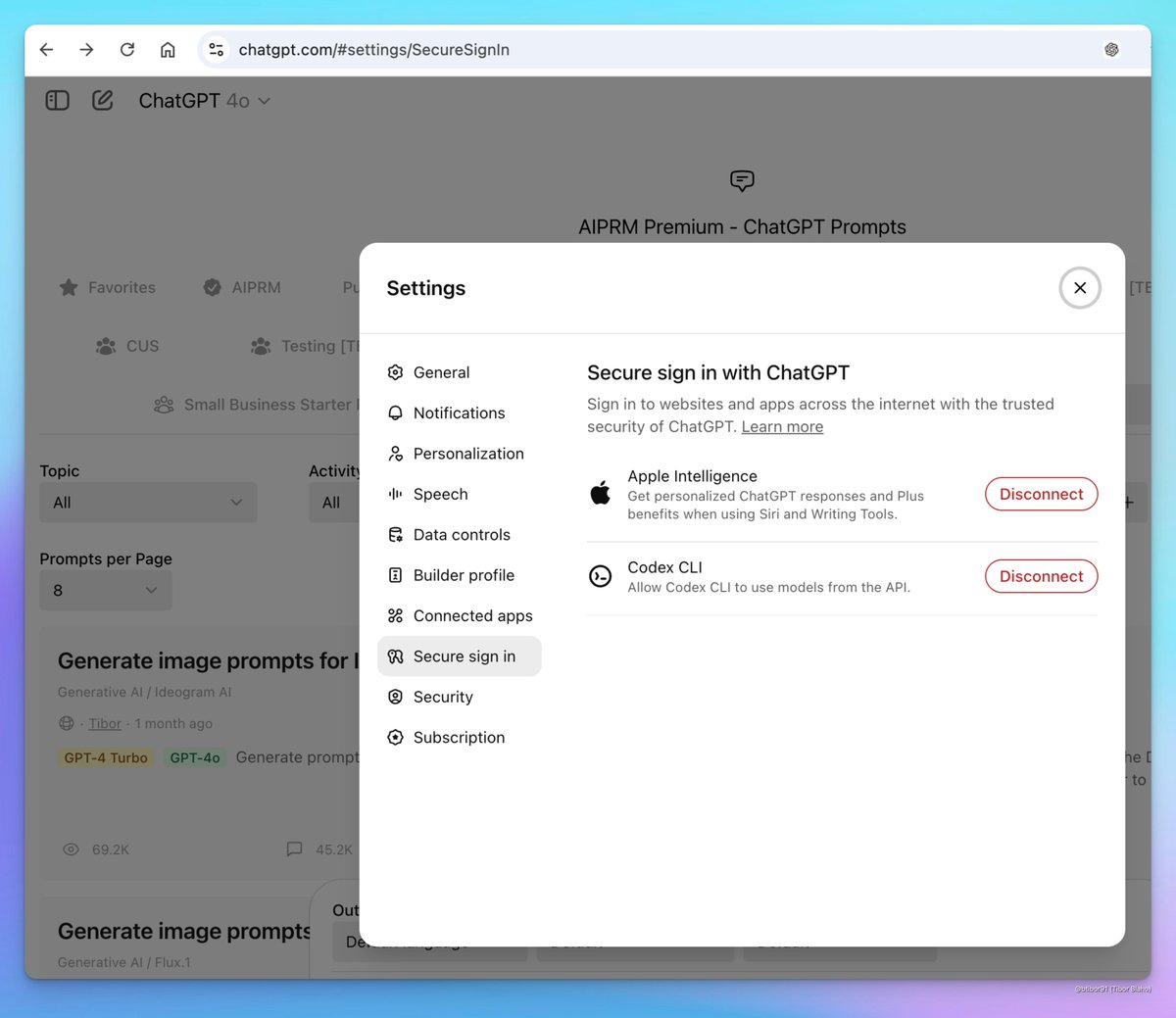1176x1018 pixels.
Task: Open Connected apps settings section
Action: click(x=460, y=615)
